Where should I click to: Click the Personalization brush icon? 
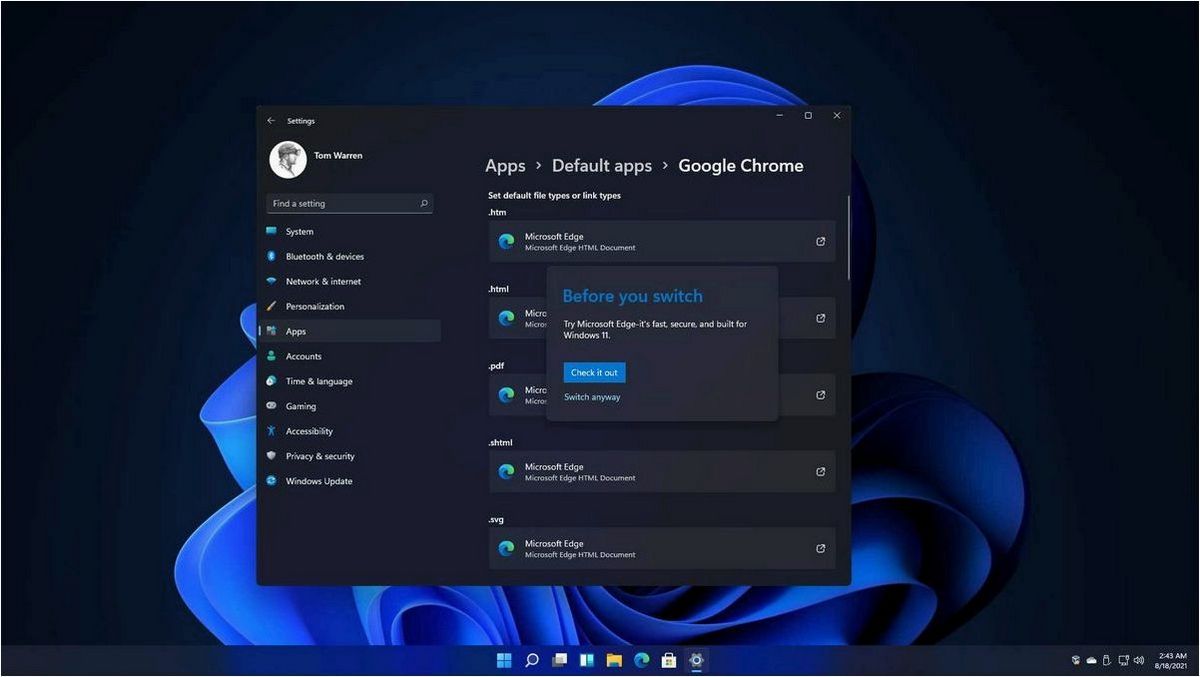[x=271, y=306]
